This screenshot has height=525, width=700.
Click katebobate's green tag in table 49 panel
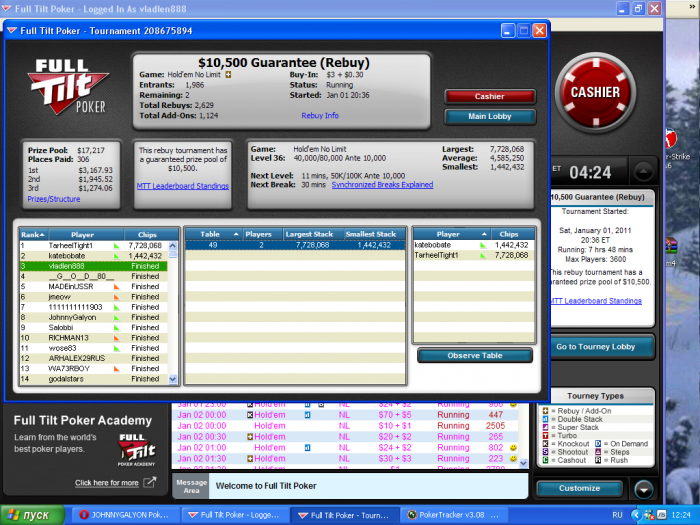click(x=483, y=245)
